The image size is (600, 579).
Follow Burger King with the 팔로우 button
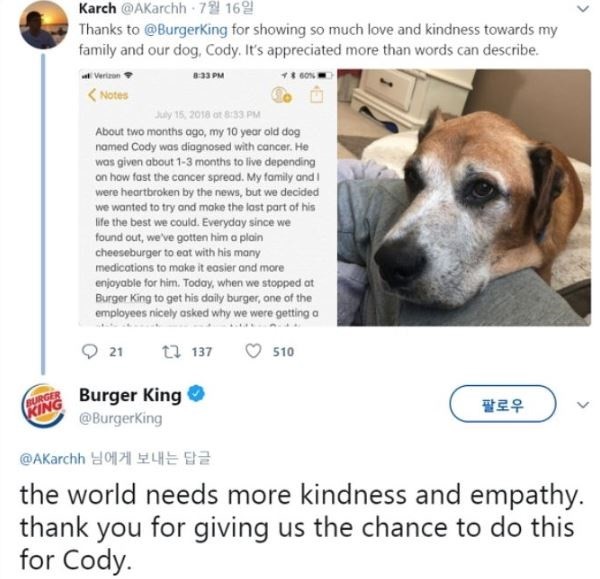coord(502,404)
